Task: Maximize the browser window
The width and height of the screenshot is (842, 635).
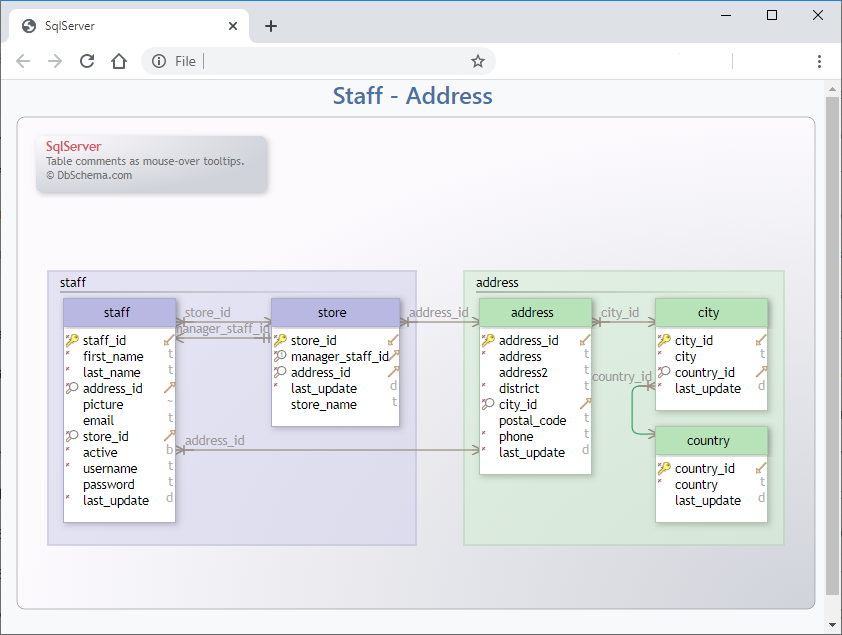Action: coord(772,15)
